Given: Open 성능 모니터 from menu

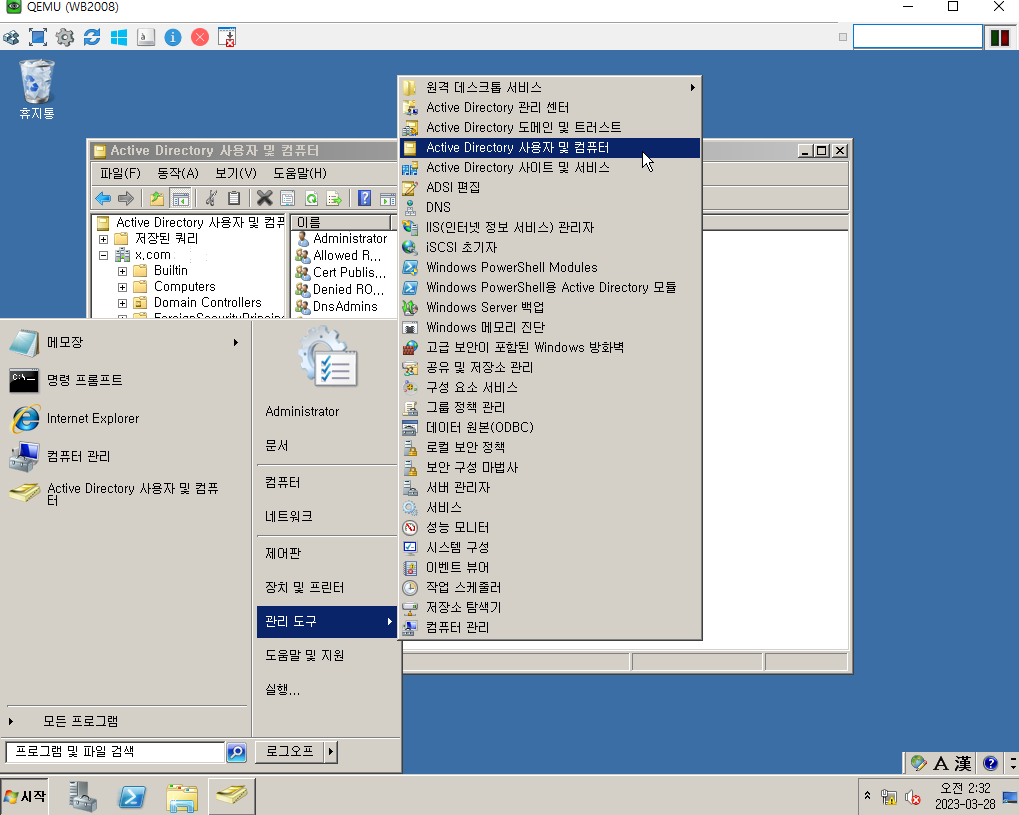Looking at the screenshot, I should tap(550, 527).
